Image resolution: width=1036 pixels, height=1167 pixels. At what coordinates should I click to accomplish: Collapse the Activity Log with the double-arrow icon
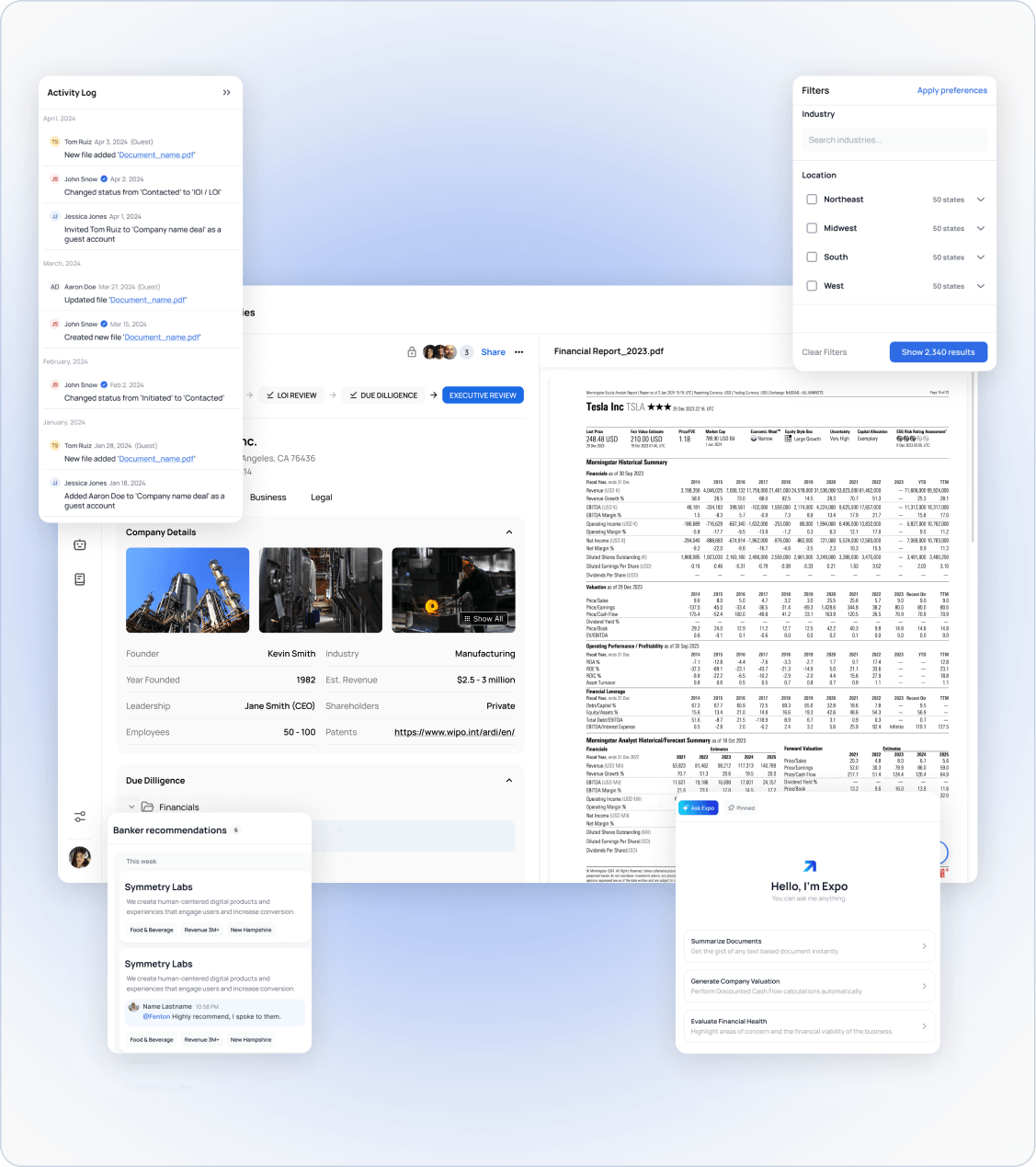click(227, 92)
